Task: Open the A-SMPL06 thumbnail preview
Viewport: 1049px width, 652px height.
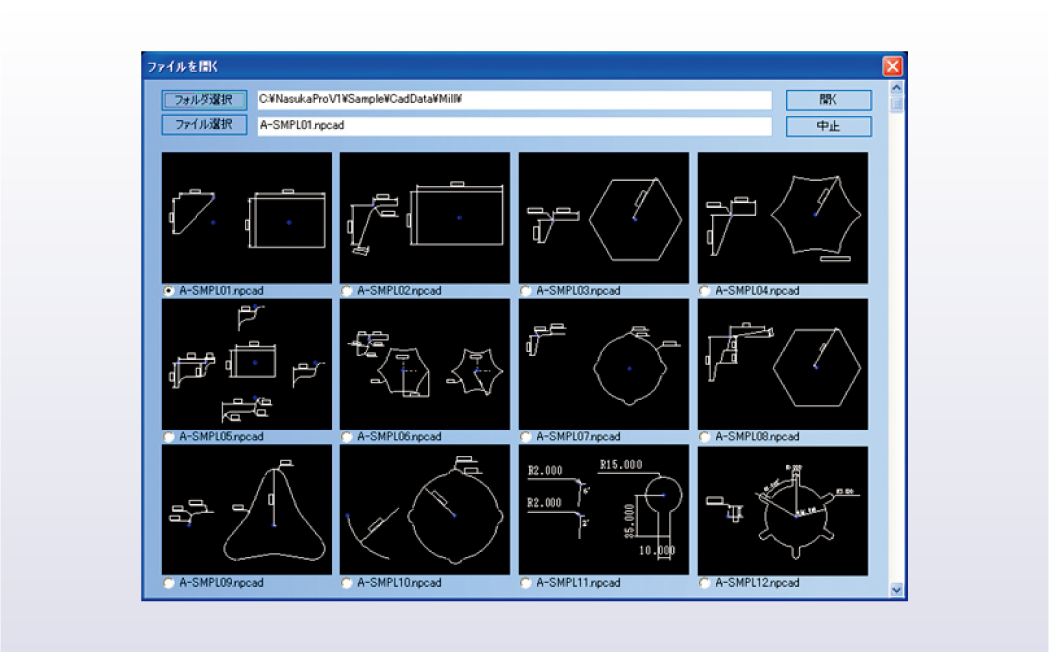Action: coord(425,364)
